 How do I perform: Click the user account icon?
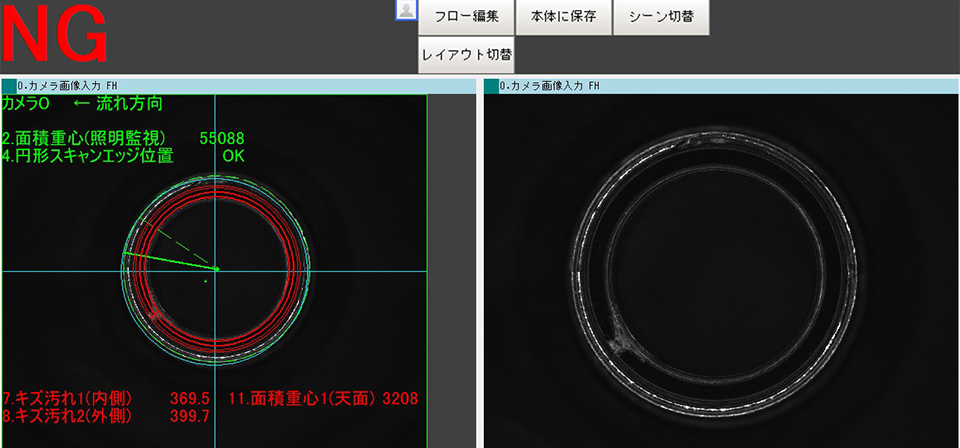405,10
